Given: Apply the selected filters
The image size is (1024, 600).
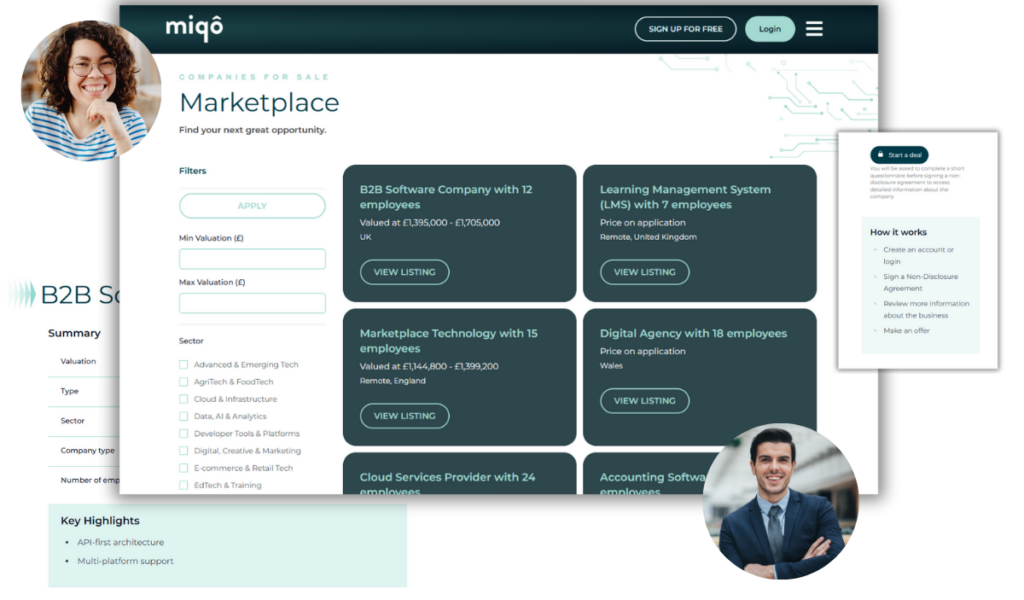Looking at the screenshot, I should coord(252,206).
